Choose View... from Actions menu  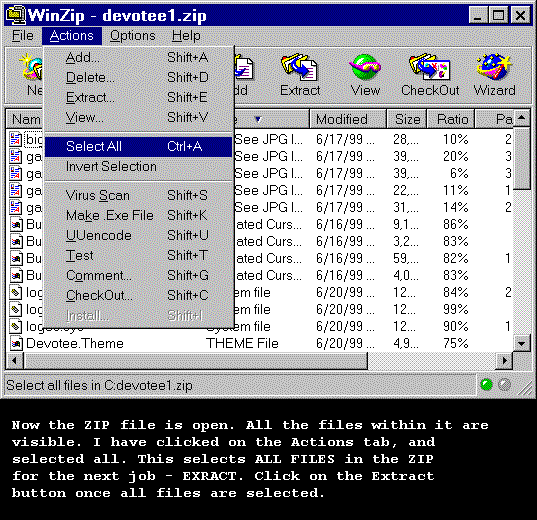(x=139, y=117)
